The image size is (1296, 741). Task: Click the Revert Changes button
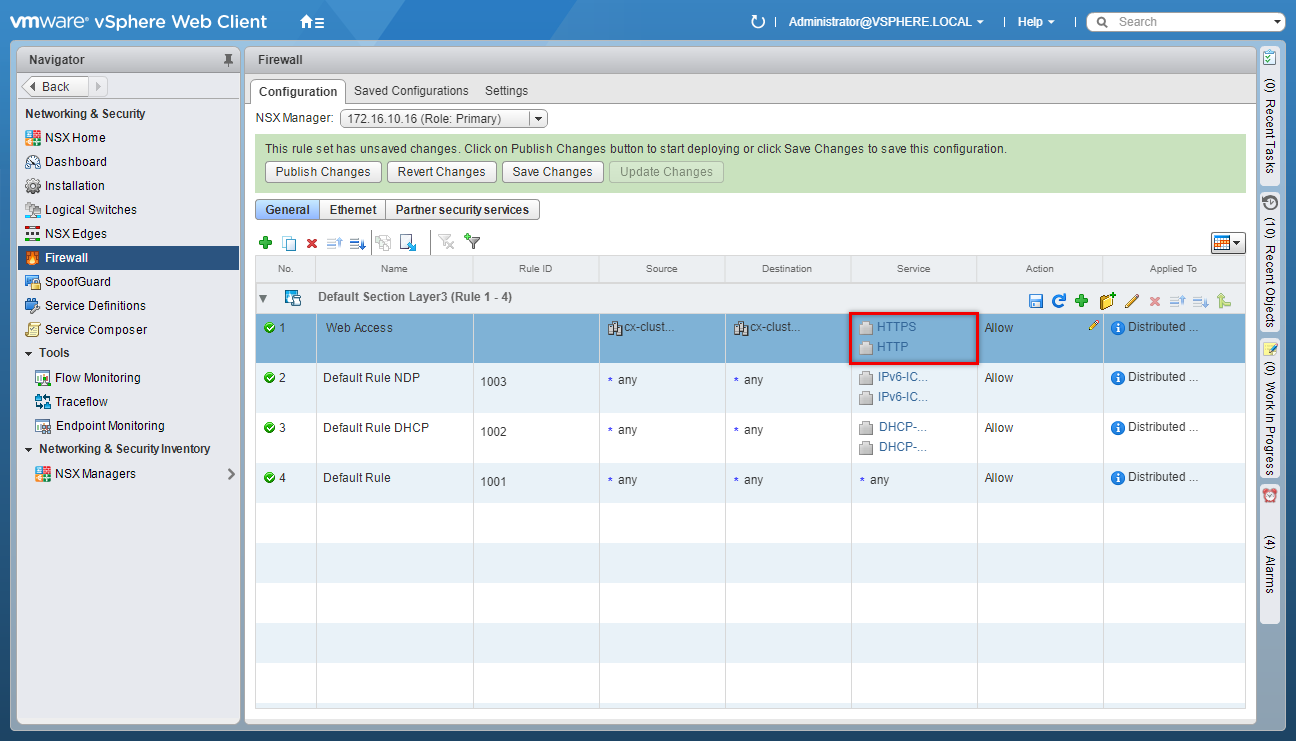coord(441,172)
